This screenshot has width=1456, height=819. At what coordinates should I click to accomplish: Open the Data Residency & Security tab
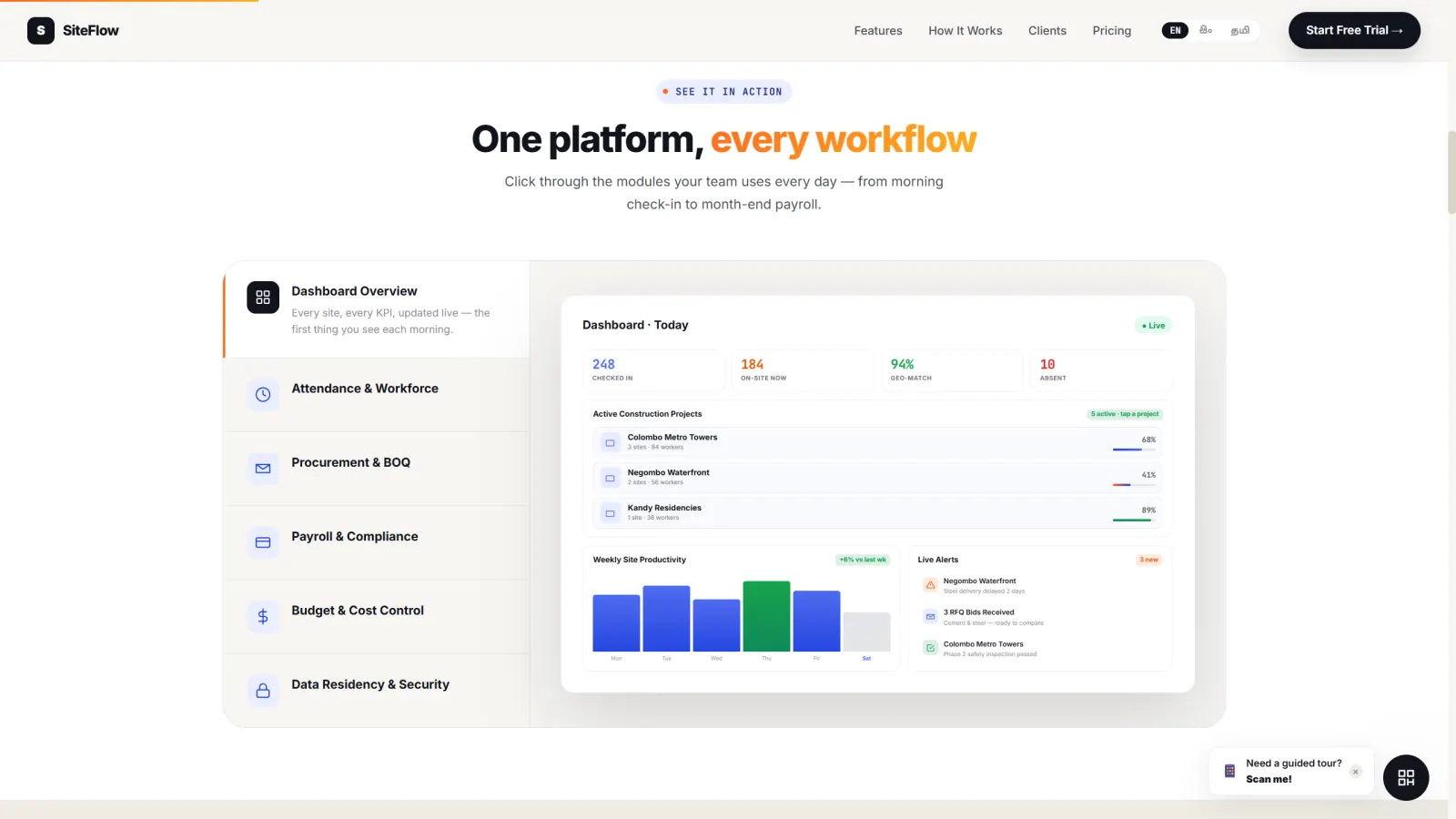point(377,691)
